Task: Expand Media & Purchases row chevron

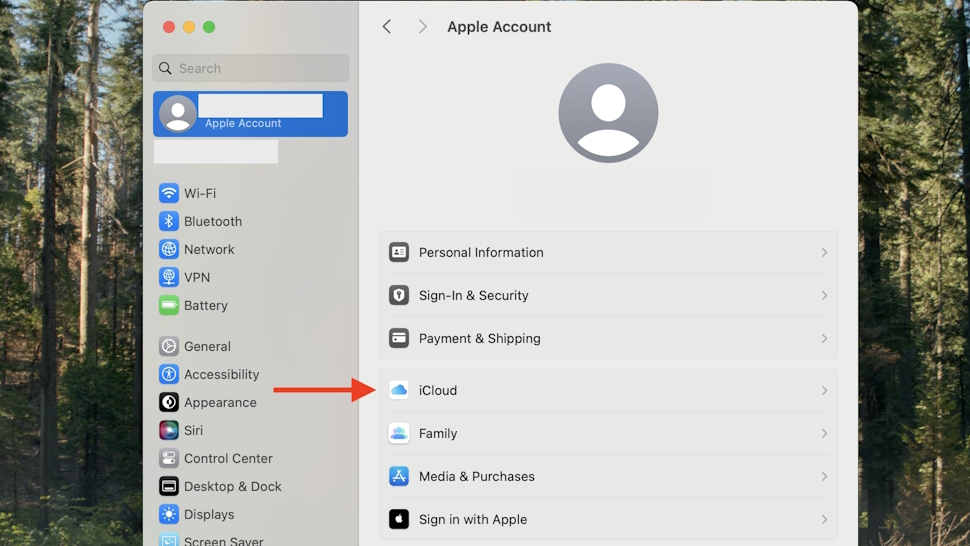Action: (824, 476)
